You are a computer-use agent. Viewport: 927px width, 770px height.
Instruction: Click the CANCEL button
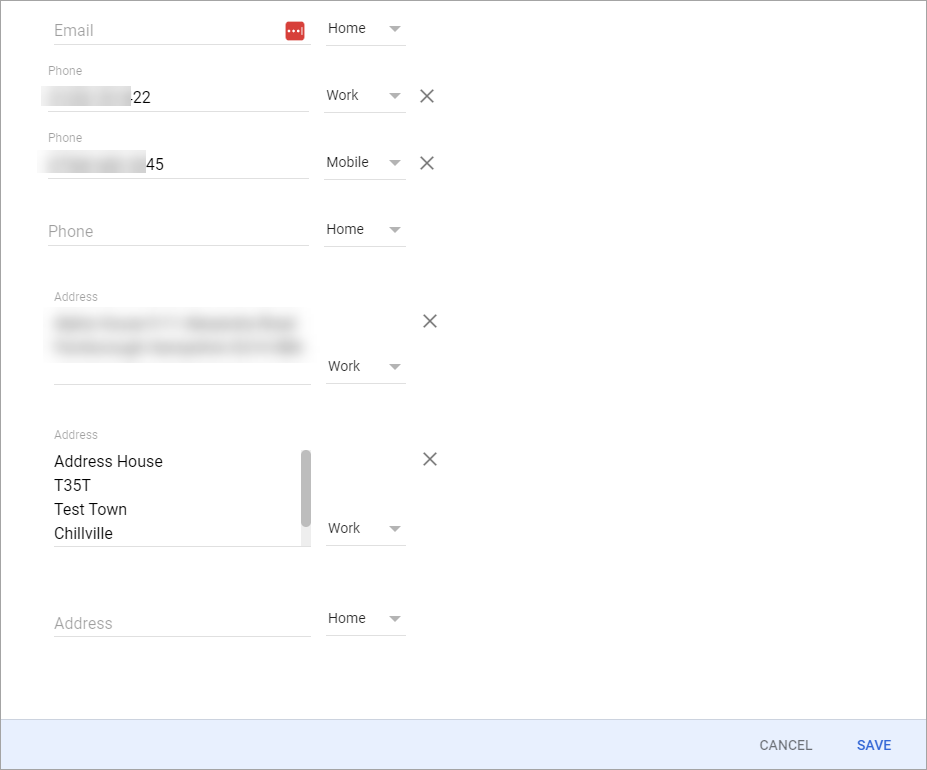(x=786, y=745)
